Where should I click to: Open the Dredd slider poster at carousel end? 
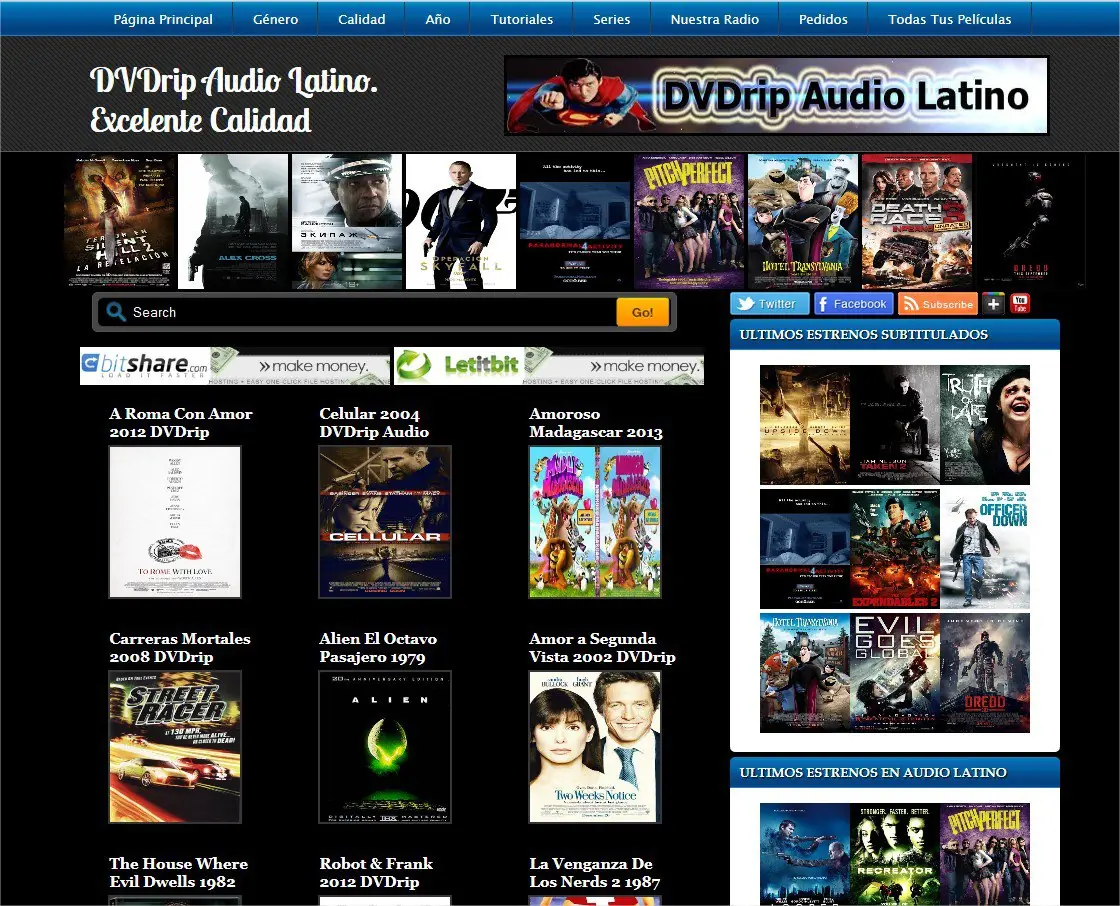coord(1031,221)
